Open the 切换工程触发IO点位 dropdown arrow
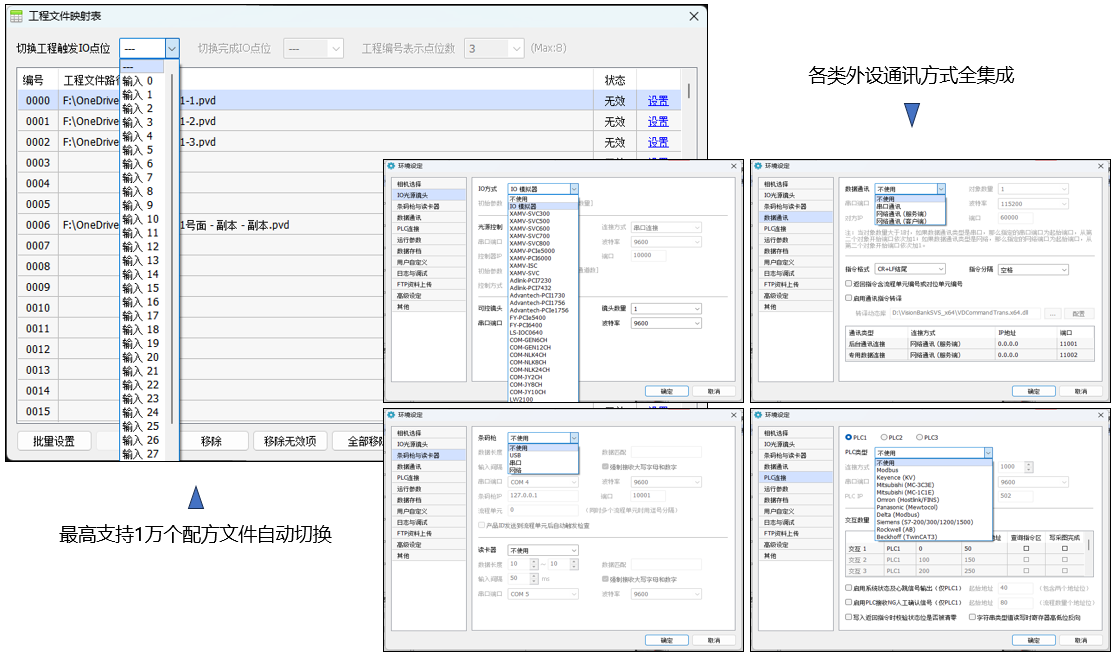The width and height of the screenshot is (1115, 656). pyautogui.click(x=171, y=48)
